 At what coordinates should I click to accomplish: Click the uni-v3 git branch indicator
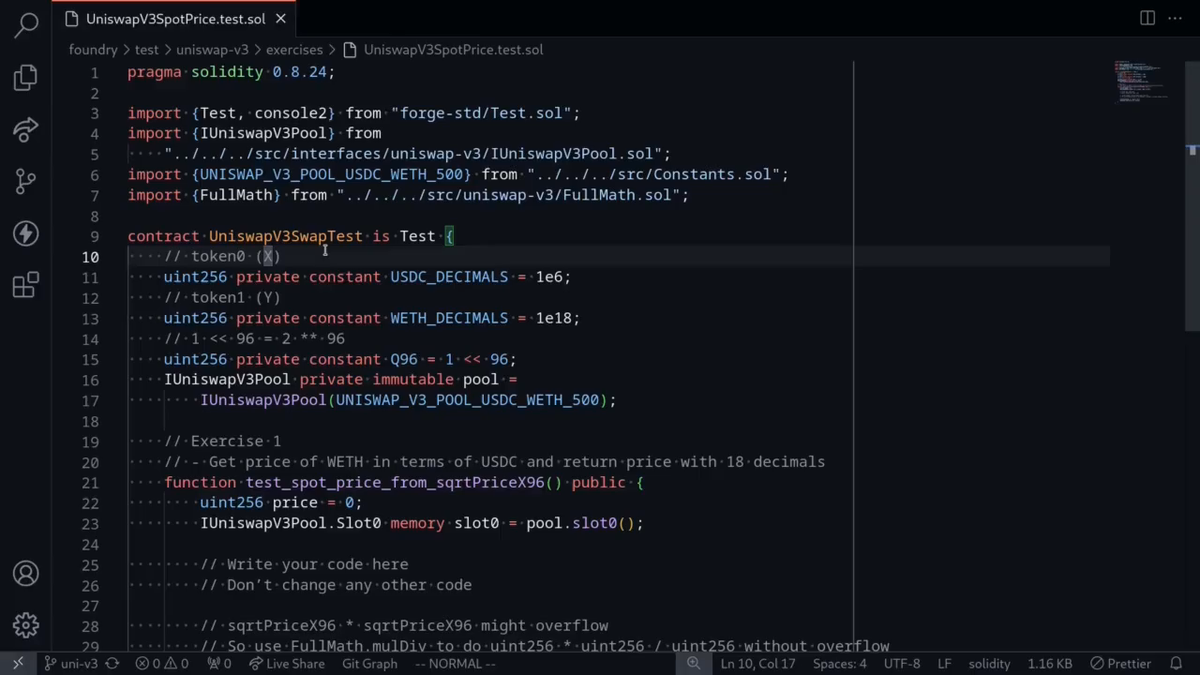point(71,663)
